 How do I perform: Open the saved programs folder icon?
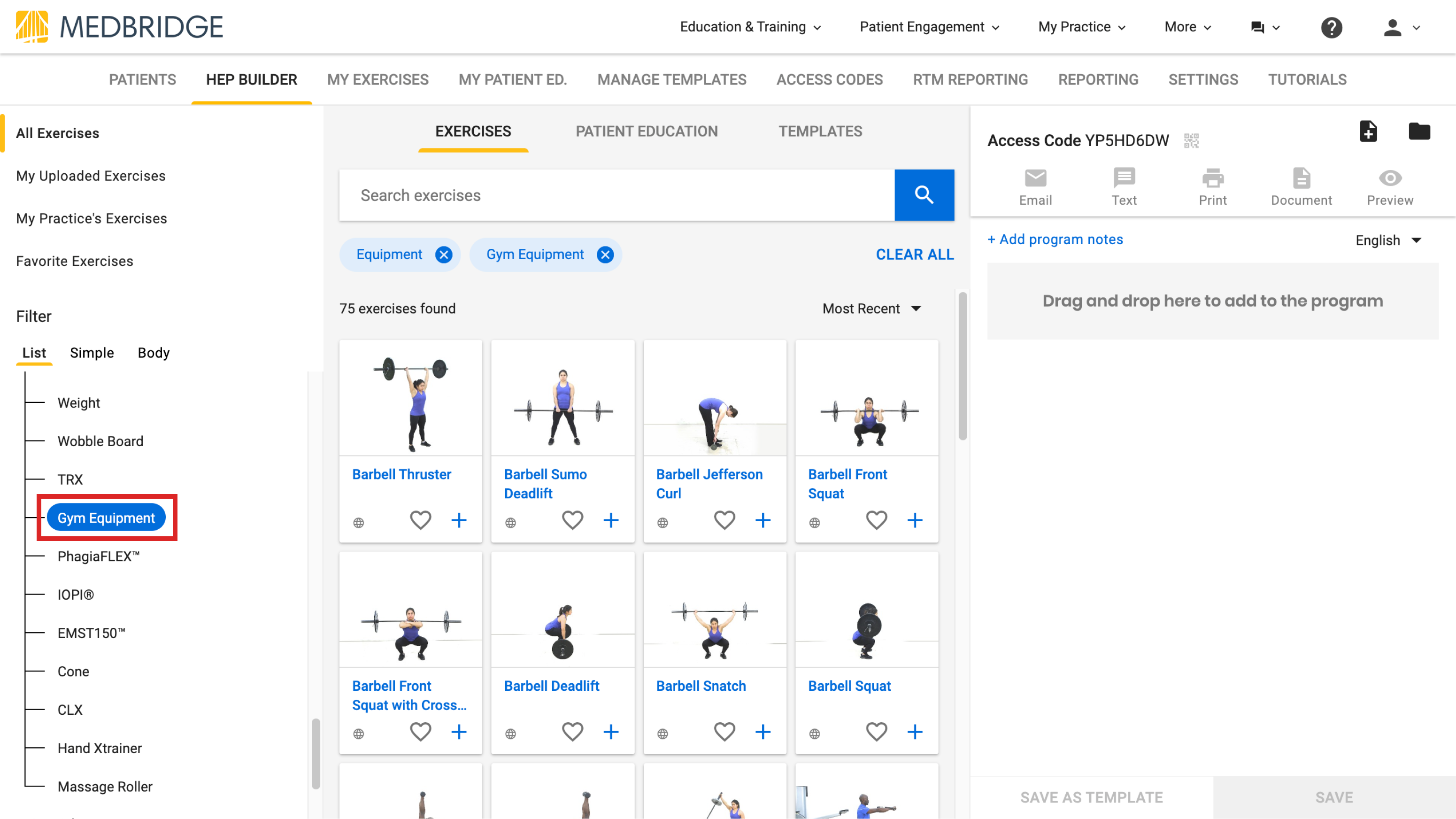(1420, 131)
